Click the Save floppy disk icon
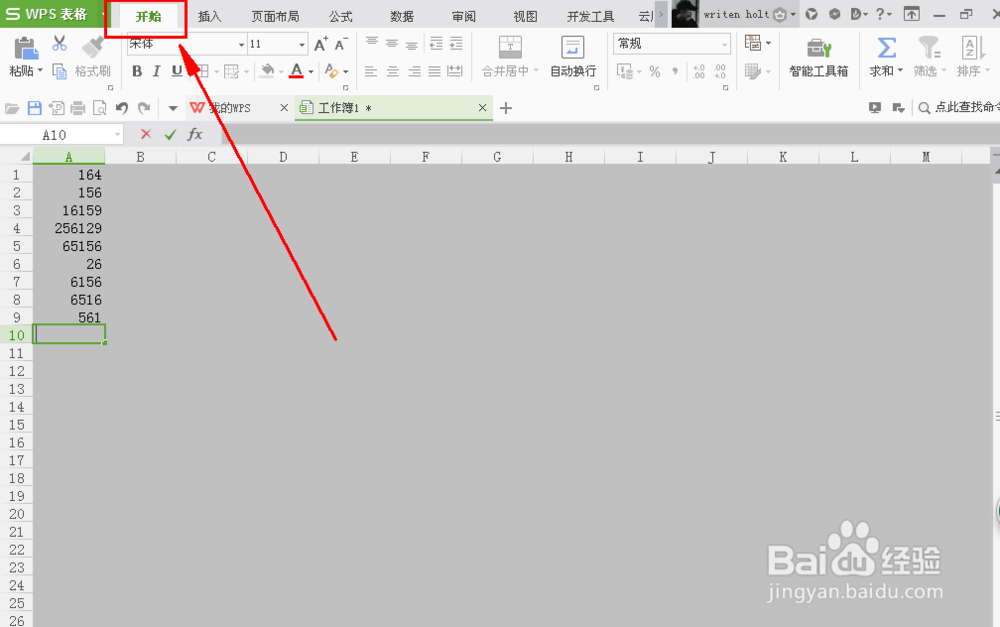This screenshot has height=627, width=1000. 34,108
